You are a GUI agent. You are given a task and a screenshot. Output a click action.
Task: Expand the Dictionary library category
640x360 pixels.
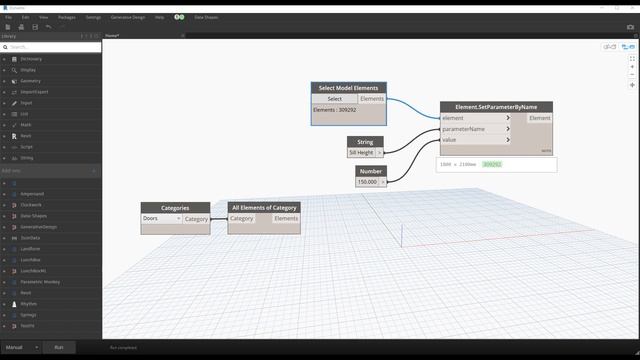point(4,59)
